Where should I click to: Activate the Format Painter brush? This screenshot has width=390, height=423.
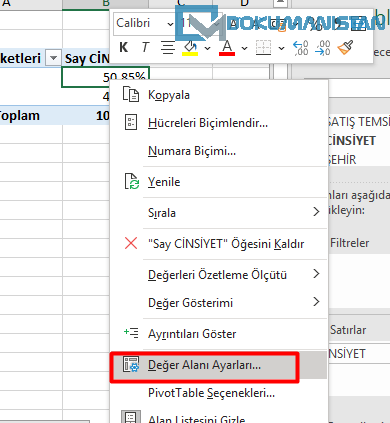click(345, 48)
